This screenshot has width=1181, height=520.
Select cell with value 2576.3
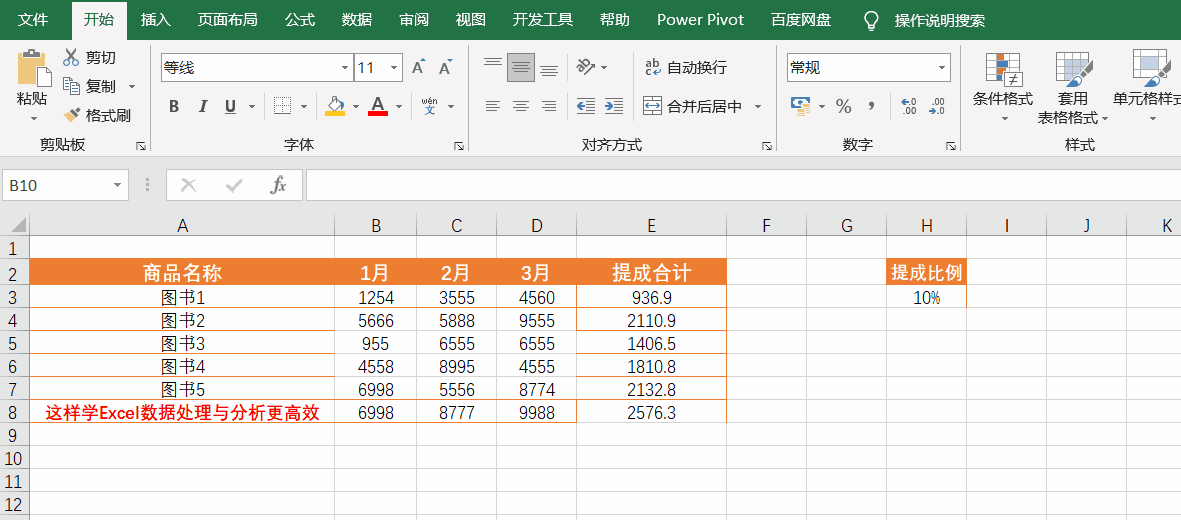tap(652, 412)
